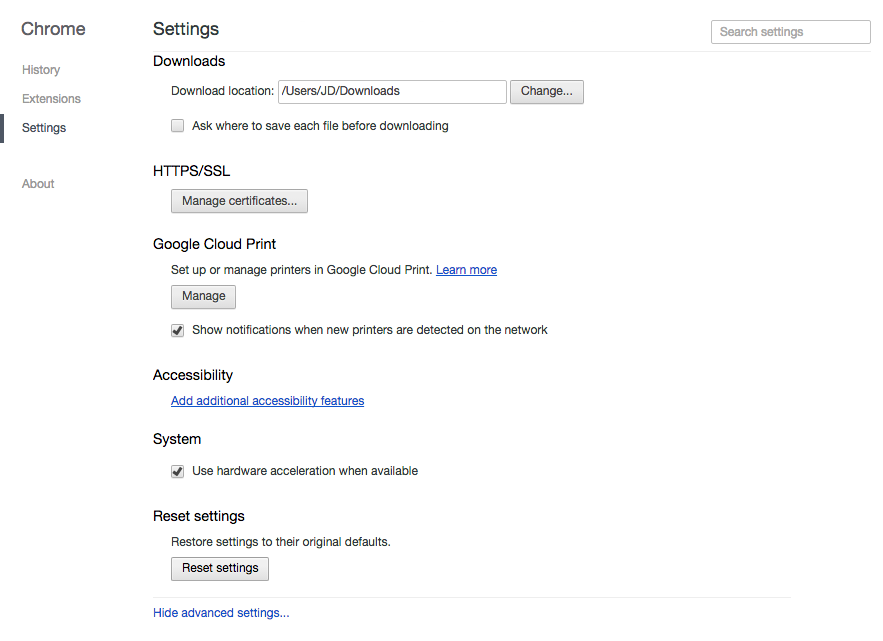Collapse with Hide advanced settings link
The height and width of the screenshot is (641, 883).
[x=221, y=613]
